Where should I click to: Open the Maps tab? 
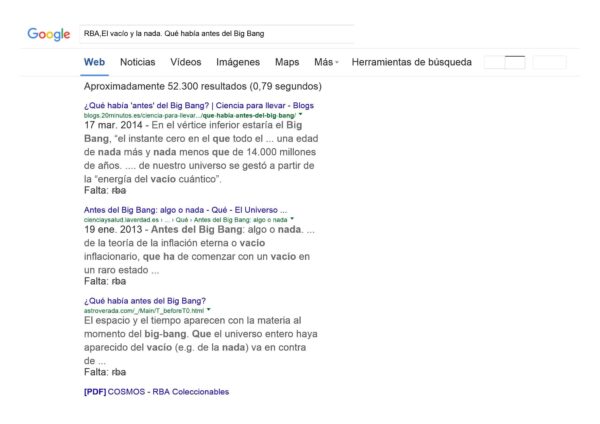(x=287, y=62)
